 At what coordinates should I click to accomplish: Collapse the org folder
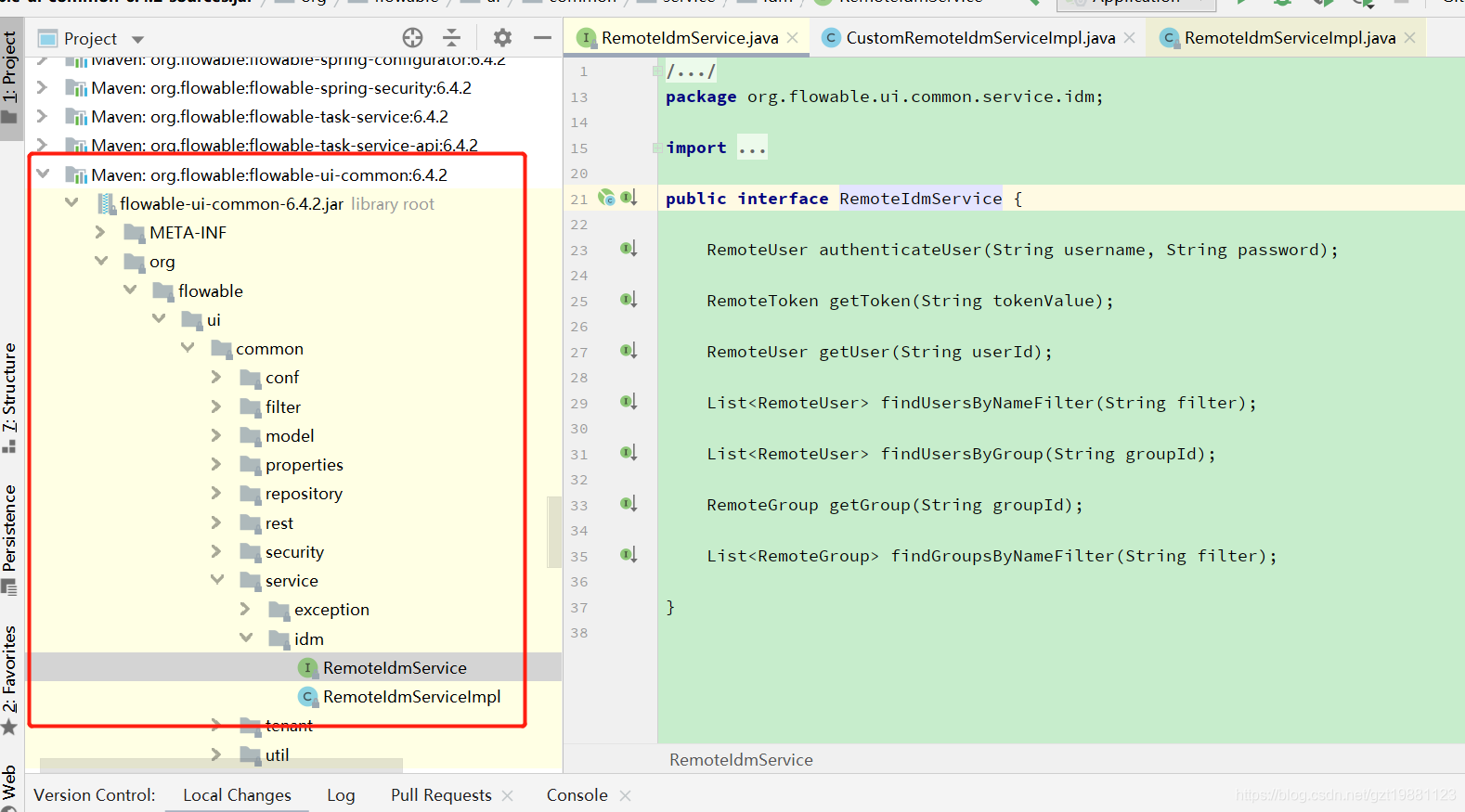click(101, 261)
